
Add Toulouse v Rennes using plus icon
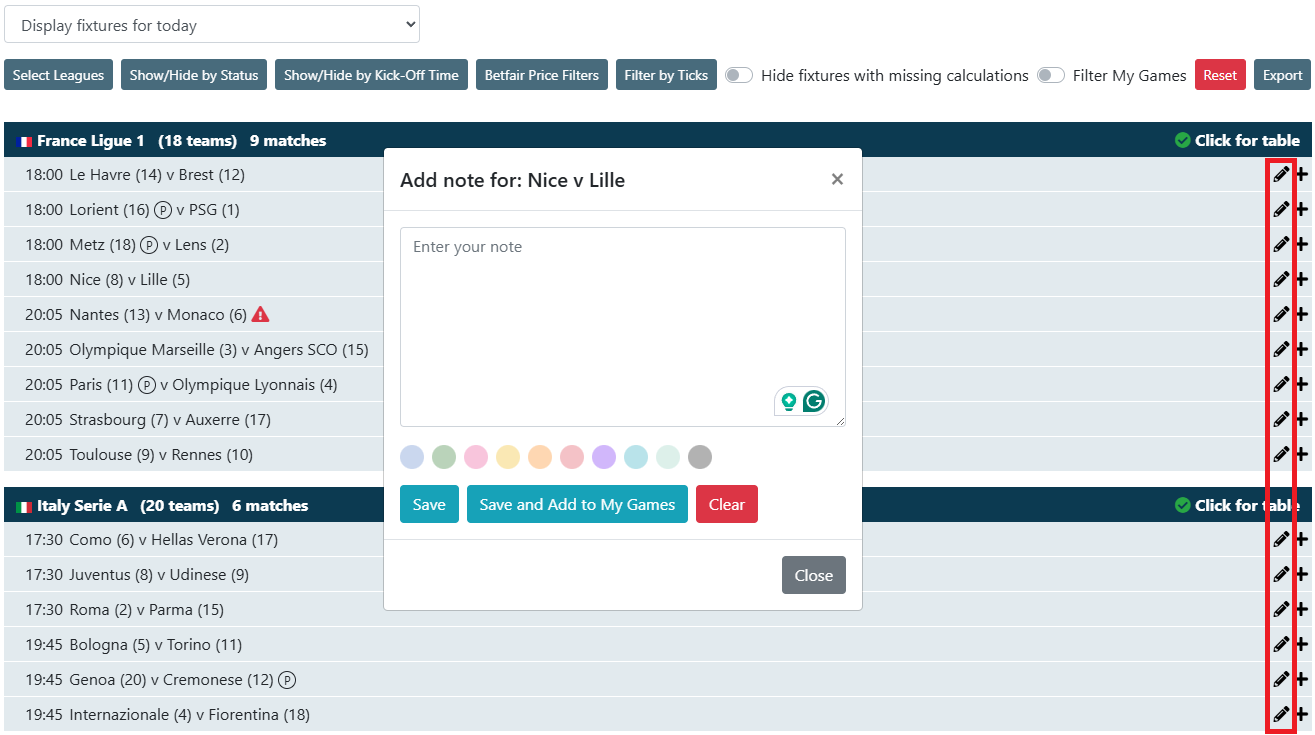pyautogui.click(x=1301, y=455)
